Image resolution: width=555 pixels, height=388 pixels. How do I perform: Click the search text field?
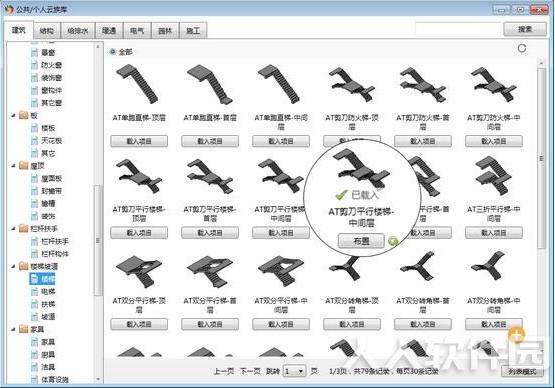pyautogui.click(x=458, y=29)
